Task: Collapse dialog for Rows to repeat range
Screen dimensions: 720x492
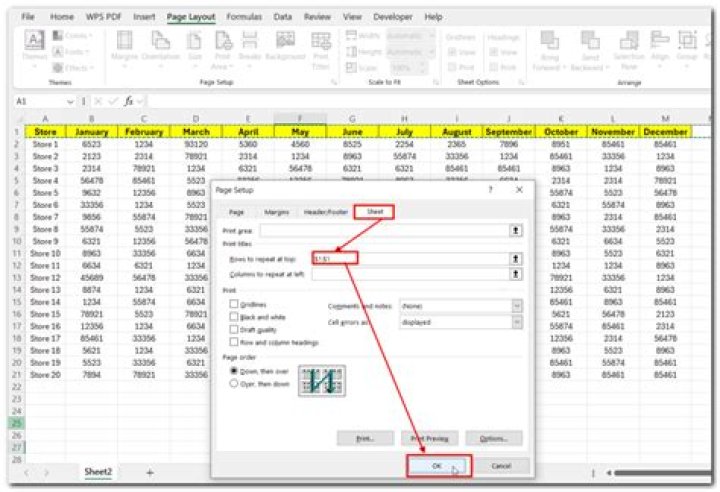Action: (516, 259)
